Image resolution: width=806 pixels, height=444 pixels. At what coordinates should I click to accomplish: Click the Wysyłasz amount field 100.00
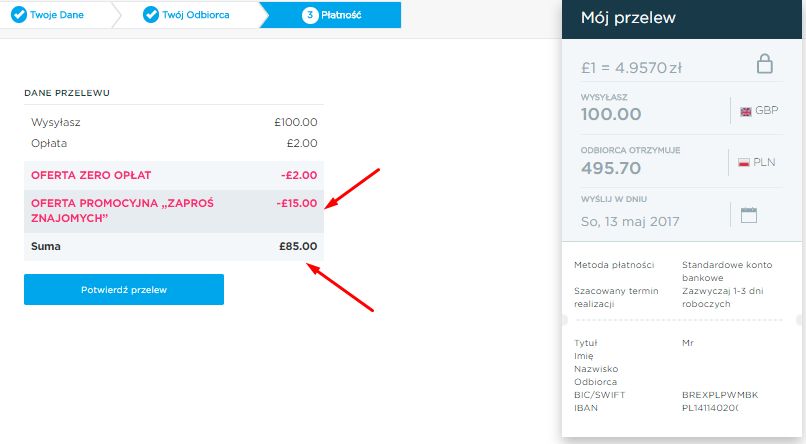coord(611,114)
